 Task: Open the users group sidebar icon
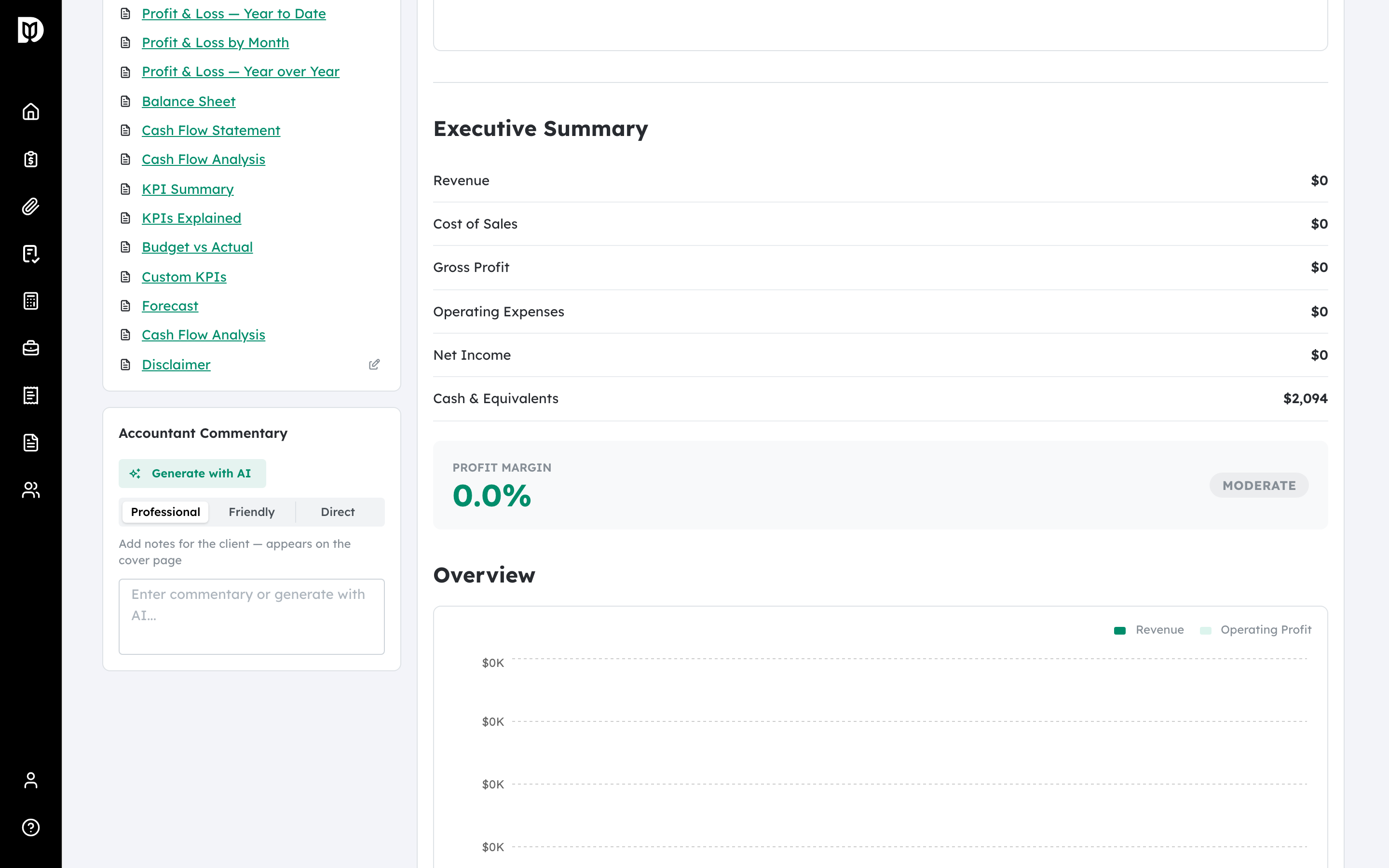(x=30, y=489)
